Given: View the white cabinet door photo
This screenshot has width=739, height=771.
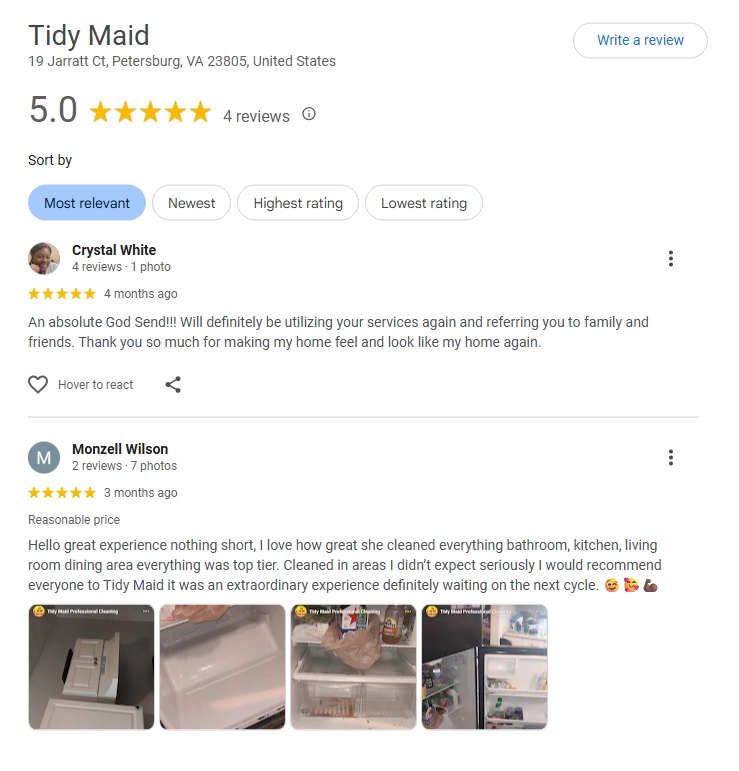Looking at the screenshot, I should tap(91, 667).
